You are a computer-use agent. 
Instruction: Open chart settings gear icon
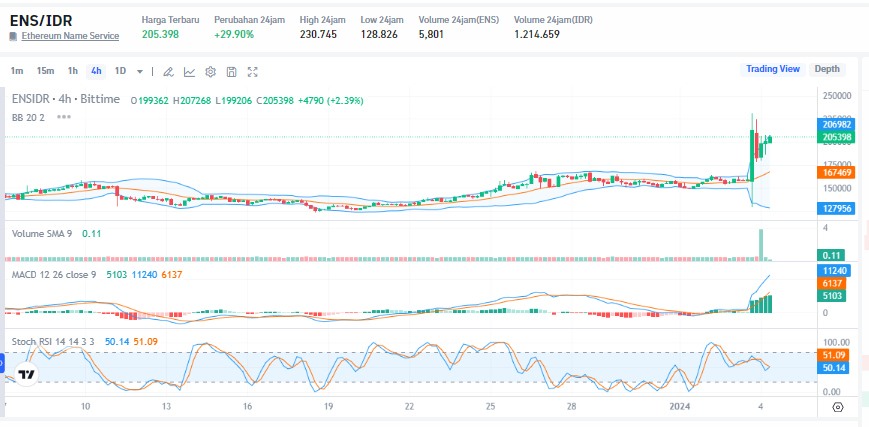[211, 72]
